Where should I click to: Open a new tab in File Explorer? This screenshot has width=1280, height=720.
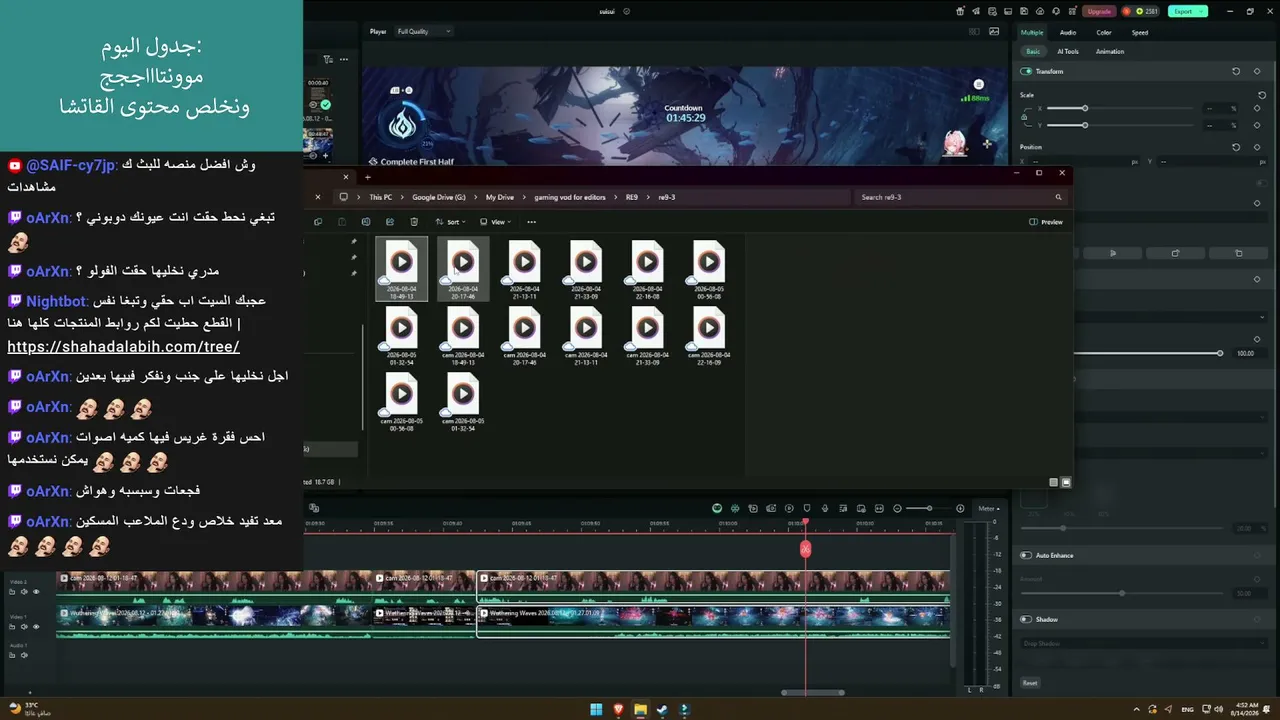point(367,177)
